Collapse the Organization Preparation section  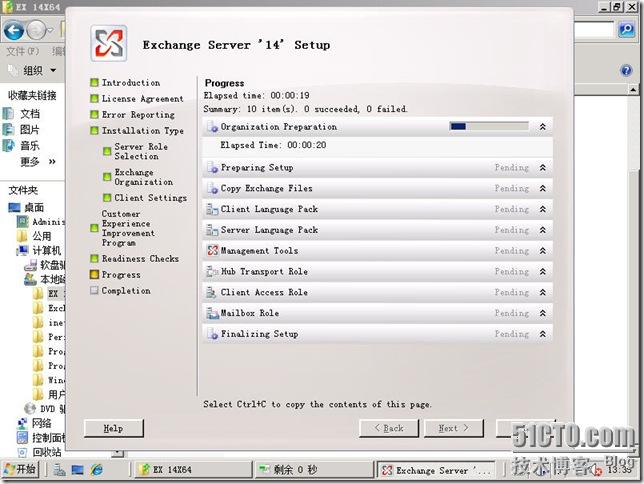click(x=543, y=127)
